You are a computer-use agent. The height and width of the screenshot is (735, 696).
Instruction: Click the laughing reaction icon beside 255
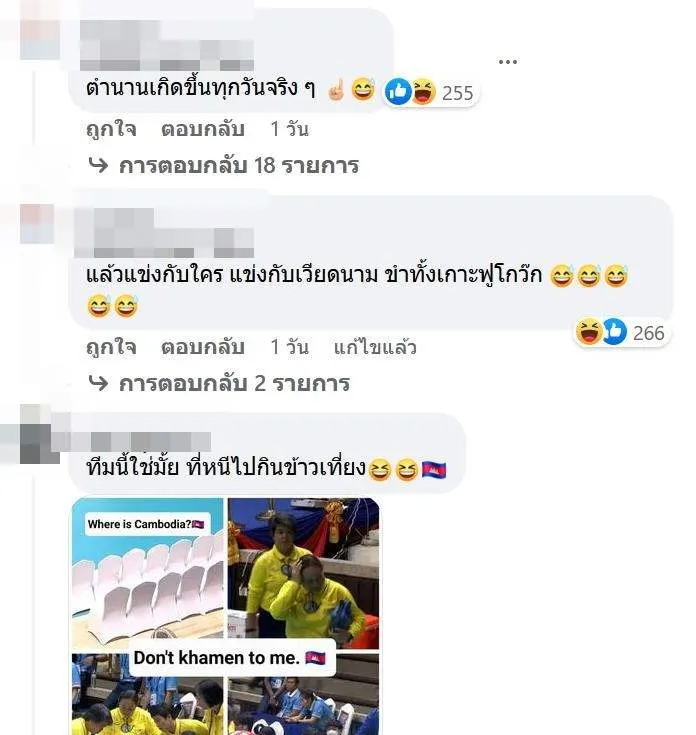pyautogui.click(x=423, y=92)
